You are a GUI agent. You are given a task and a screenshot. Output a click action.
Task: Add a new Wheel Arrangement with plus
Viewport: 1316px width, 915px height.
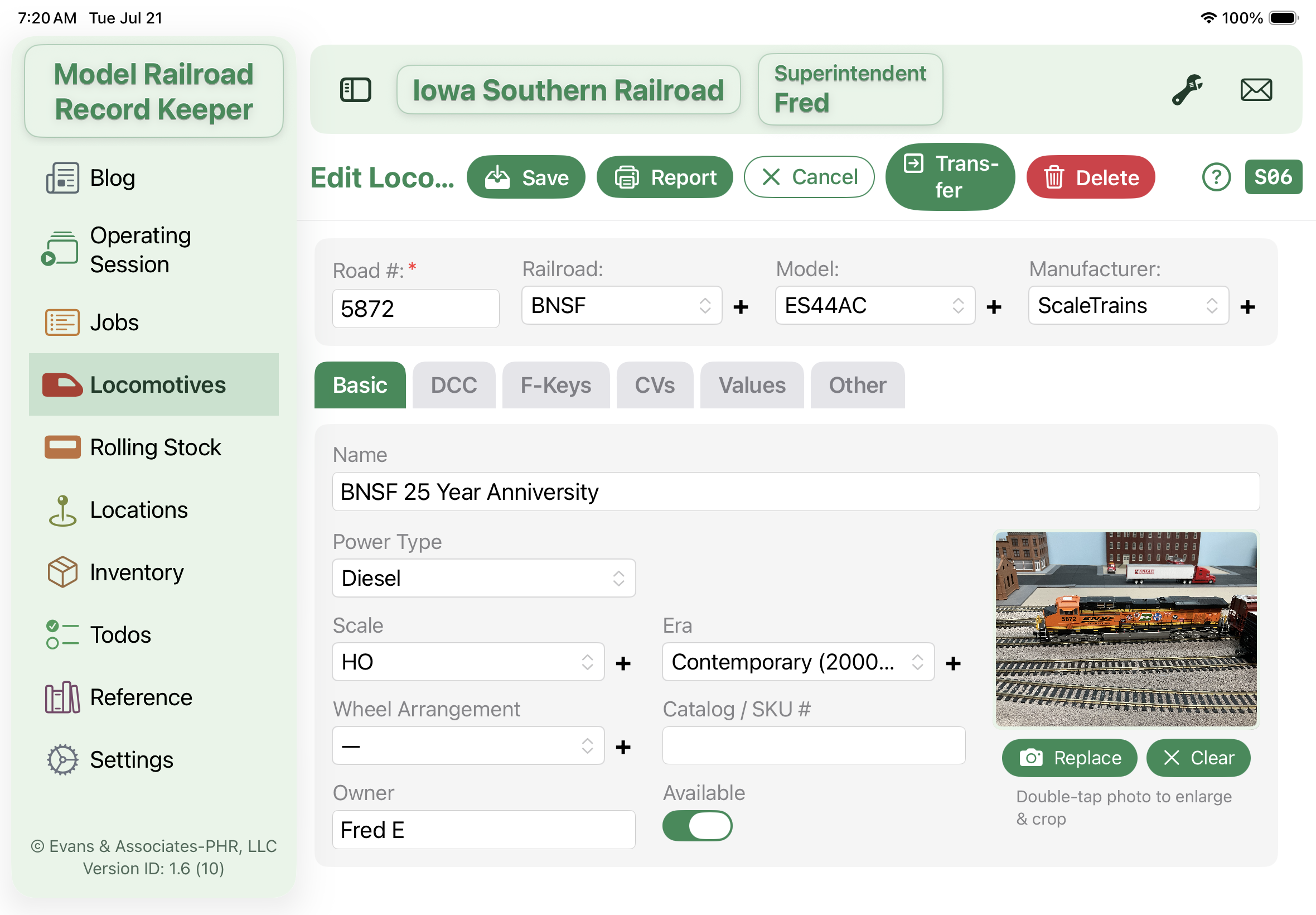pos(623,747)
